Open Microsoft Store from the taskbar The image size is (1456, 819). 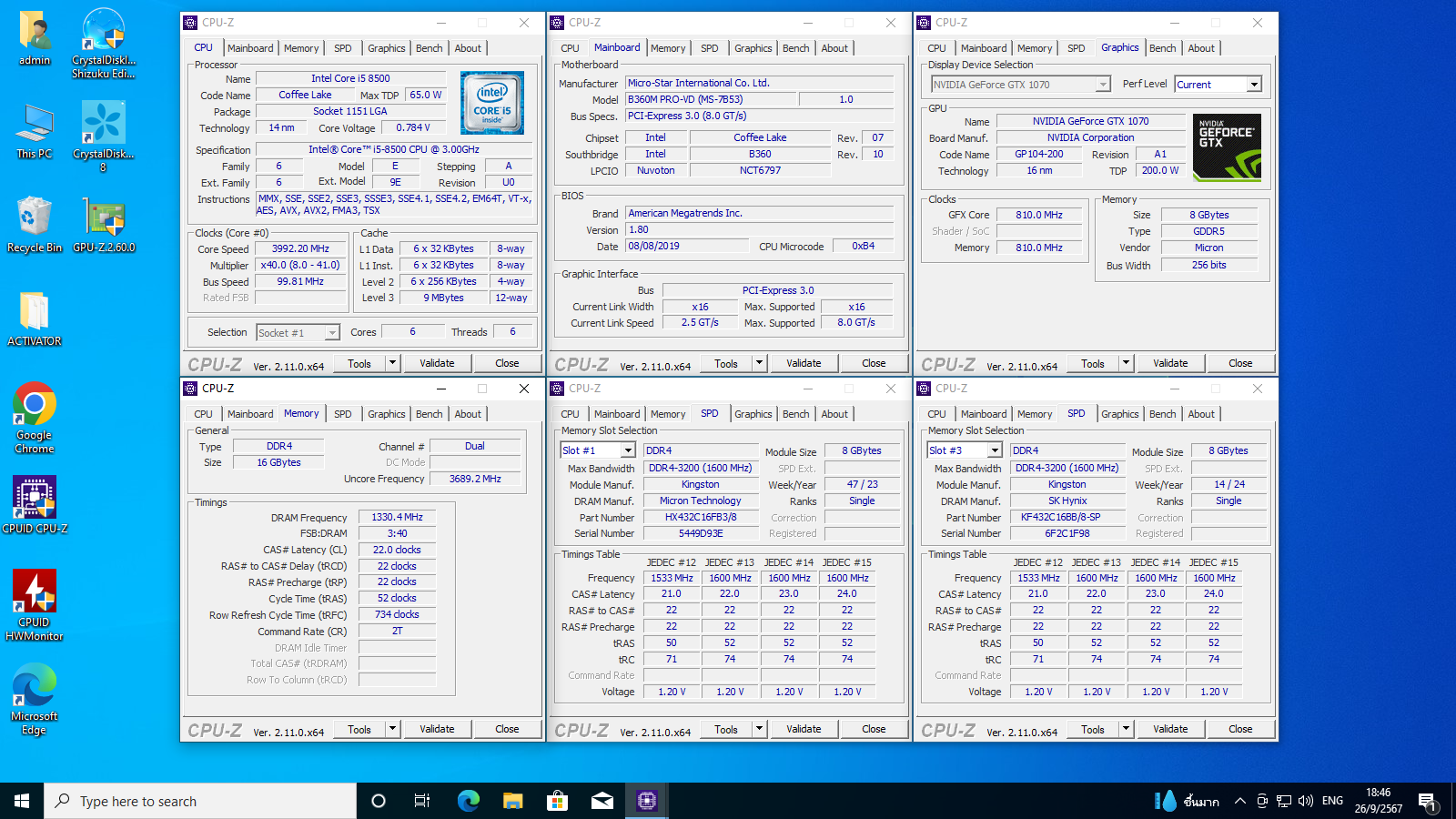pyautogui.click(x=557, y=801)
